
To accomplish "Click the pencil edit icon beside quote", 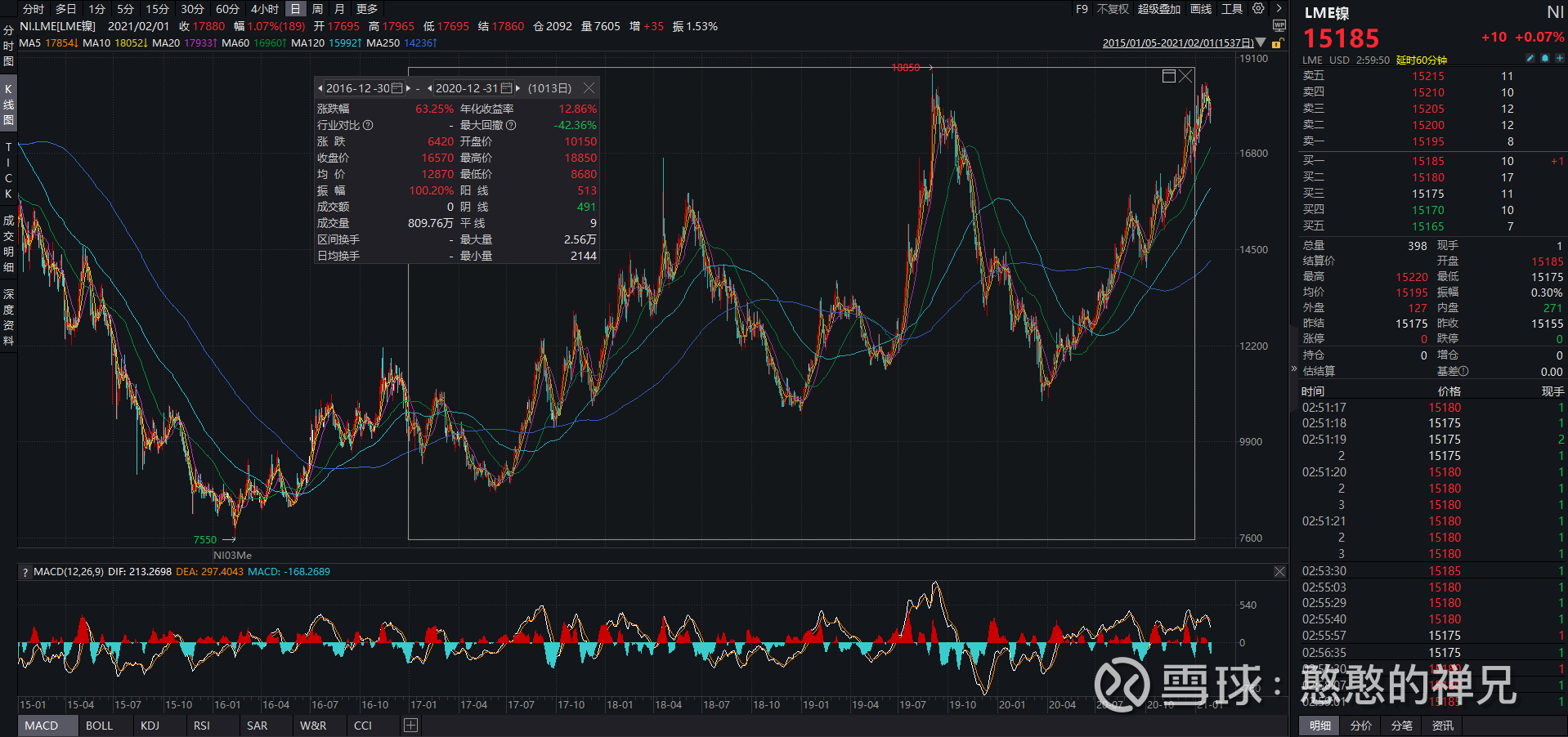I will (1530, 59).
